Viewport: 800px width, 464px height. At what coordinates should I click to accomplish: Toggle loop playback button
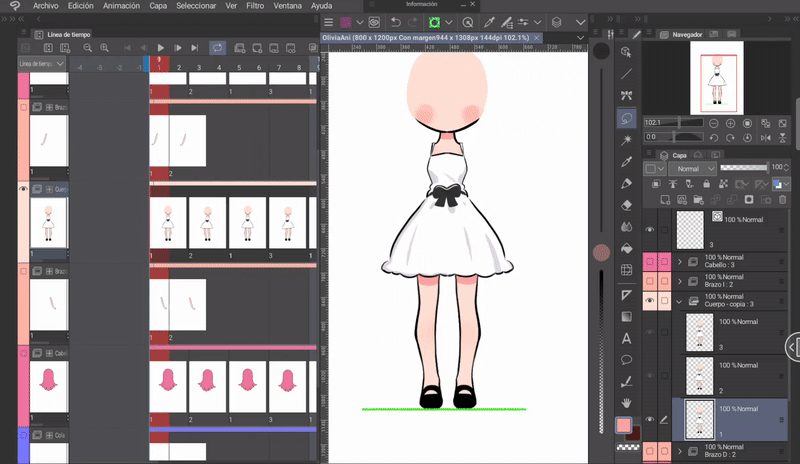click(217, 47)
